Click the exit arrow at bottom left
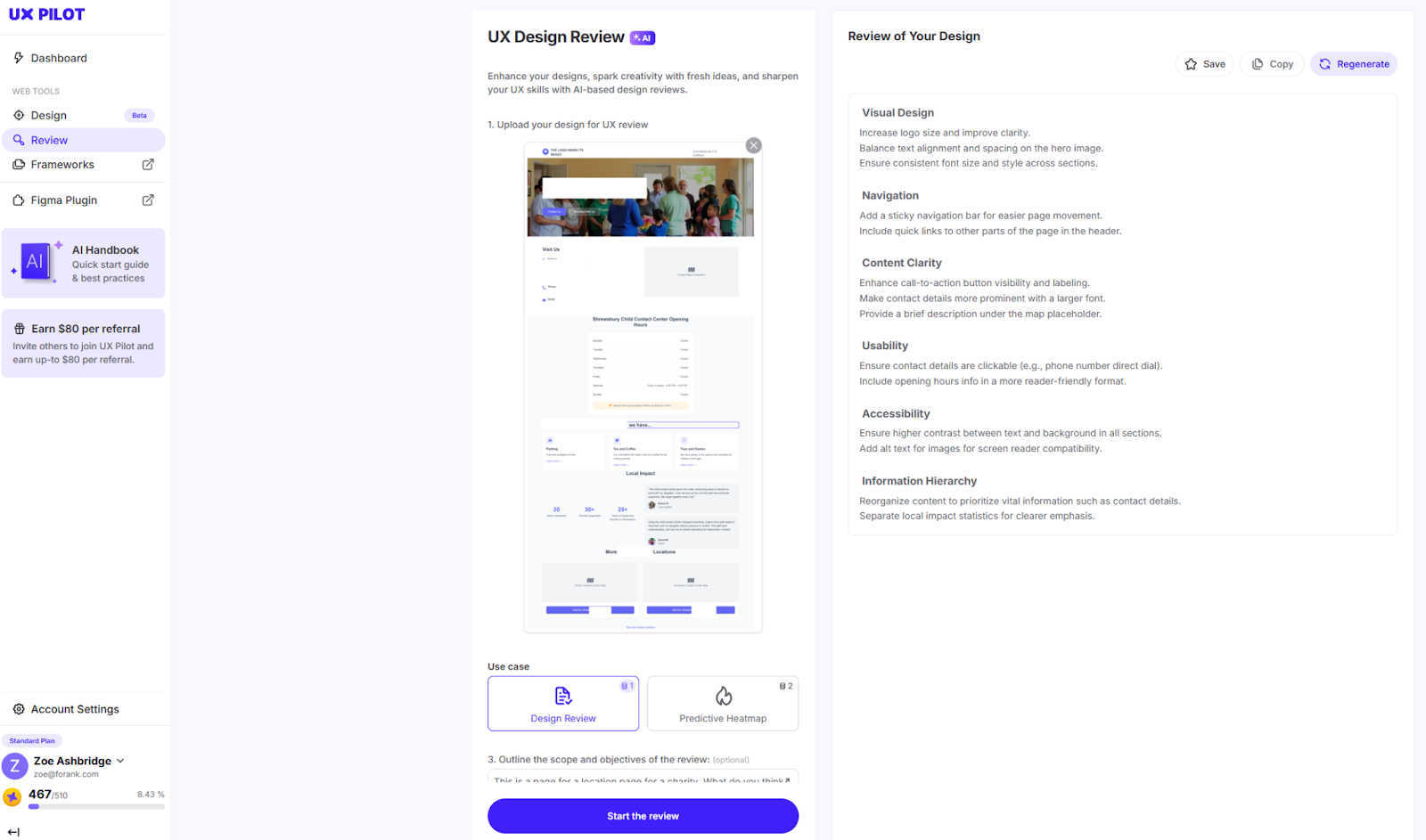 pyautogui.click(x=12, y=831)
